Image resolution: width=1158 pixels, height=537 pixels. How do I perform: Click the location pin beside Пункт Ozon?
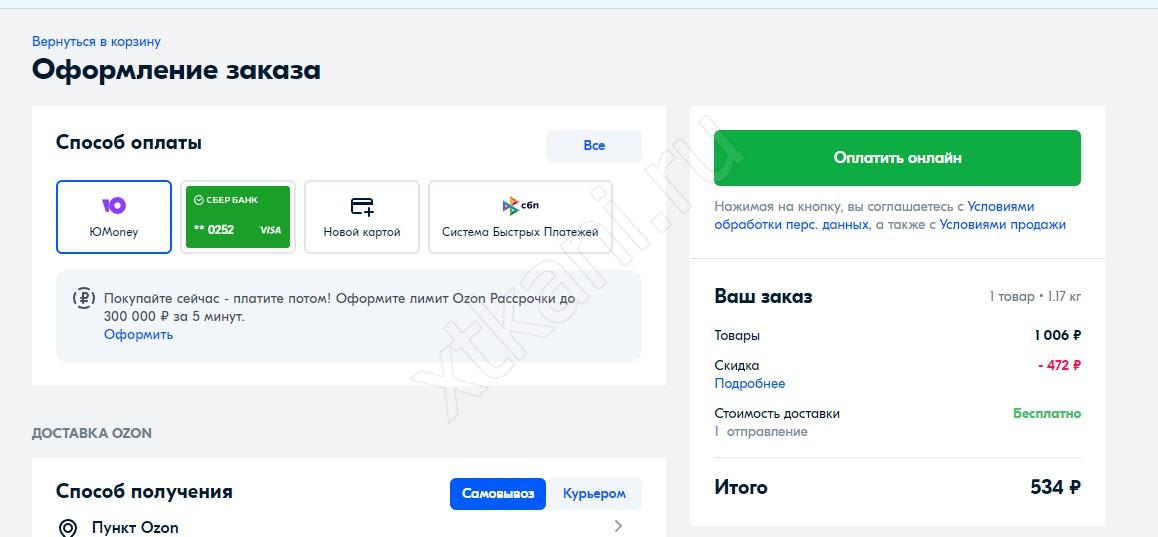(68, 527)
